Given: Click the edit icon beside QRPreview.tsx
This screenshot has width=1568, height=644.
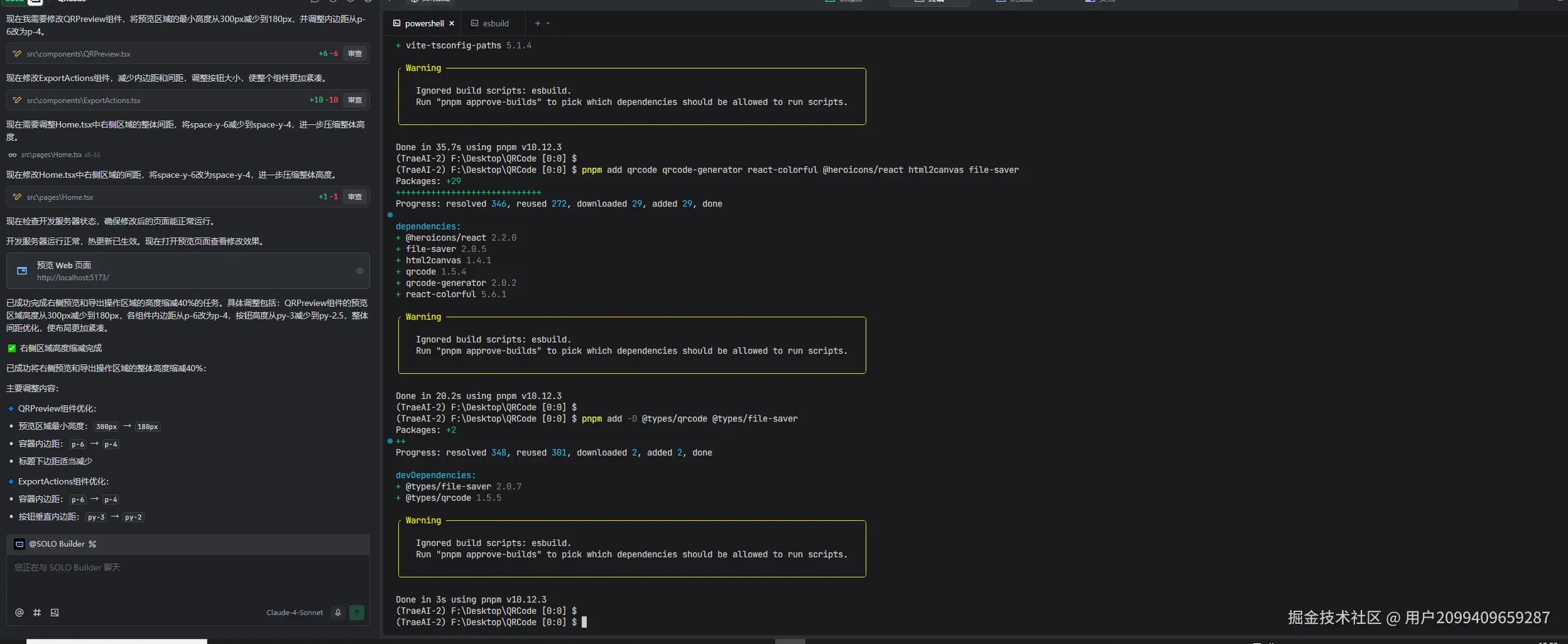Looking at the screenshot, I should 17,54.
